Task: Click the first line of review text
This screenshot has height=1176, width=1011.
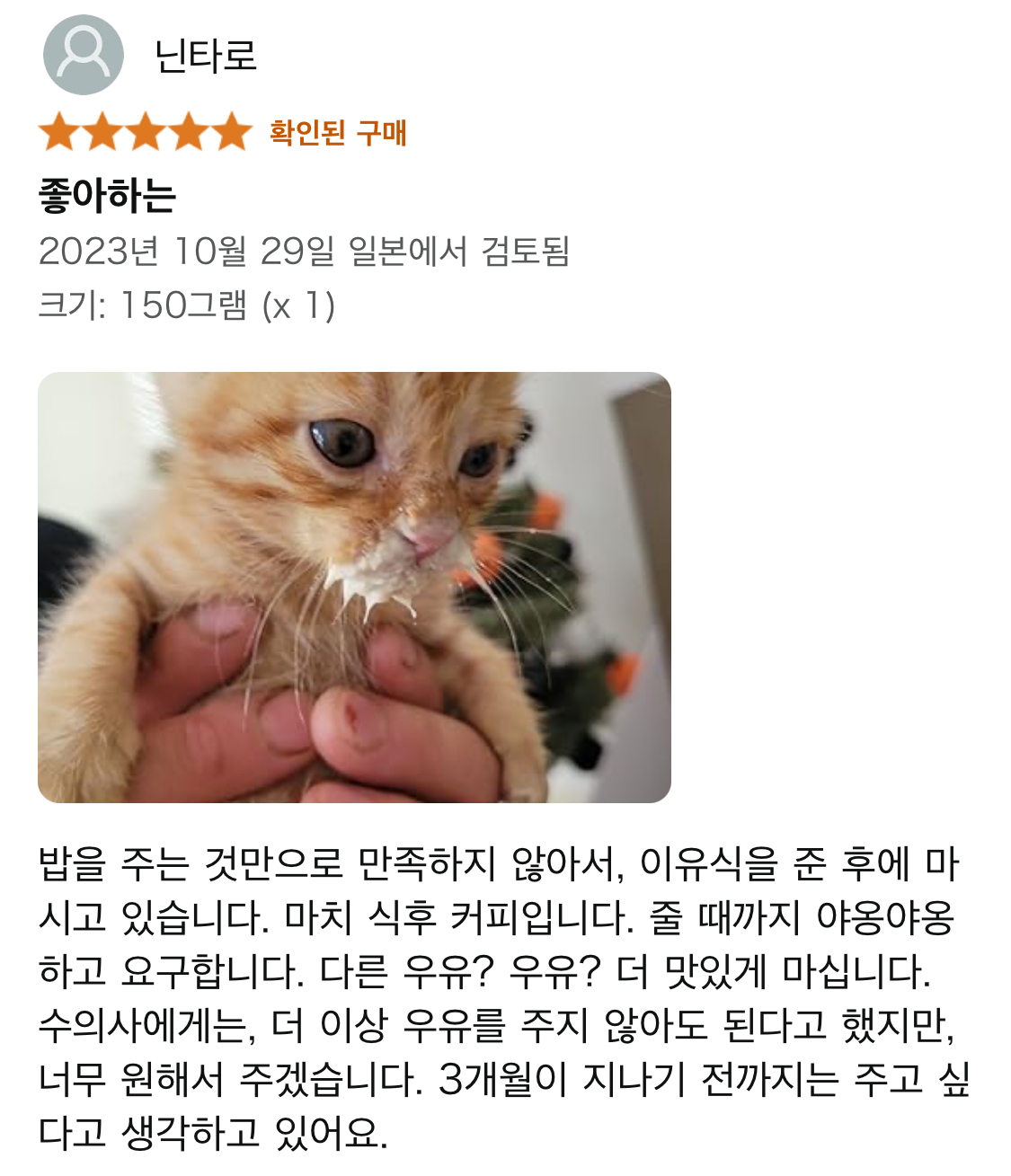Action: (x=499, y=864)
